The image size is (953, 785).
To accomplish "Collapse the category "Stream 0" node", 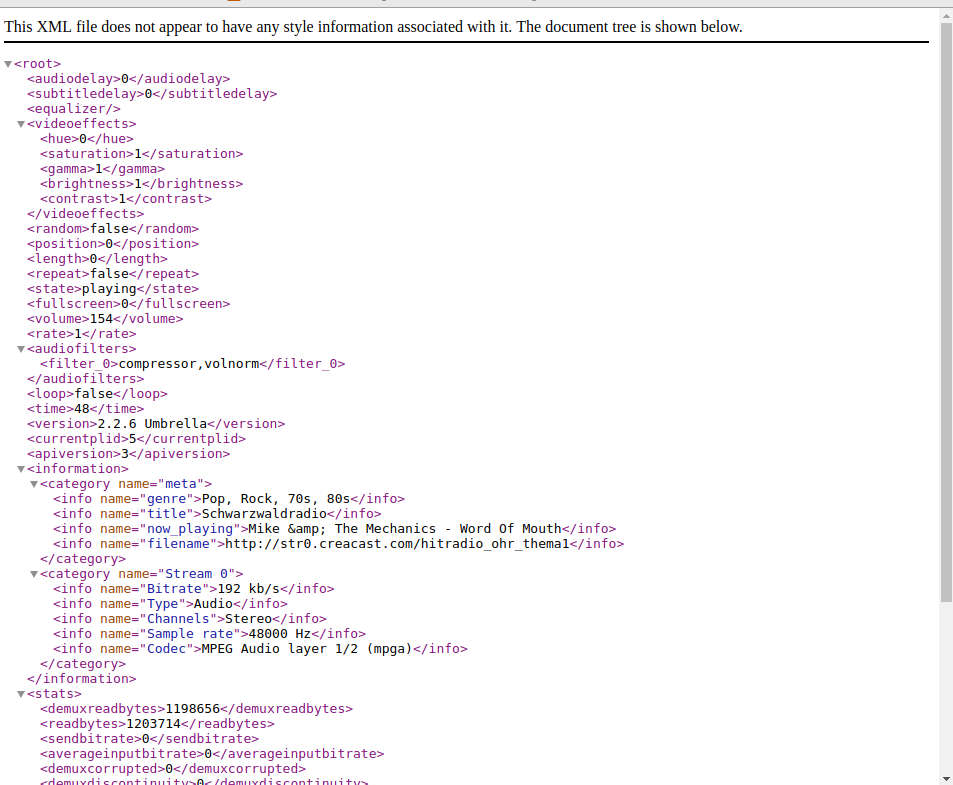I will pyautogui.click(x=34, y=574).
